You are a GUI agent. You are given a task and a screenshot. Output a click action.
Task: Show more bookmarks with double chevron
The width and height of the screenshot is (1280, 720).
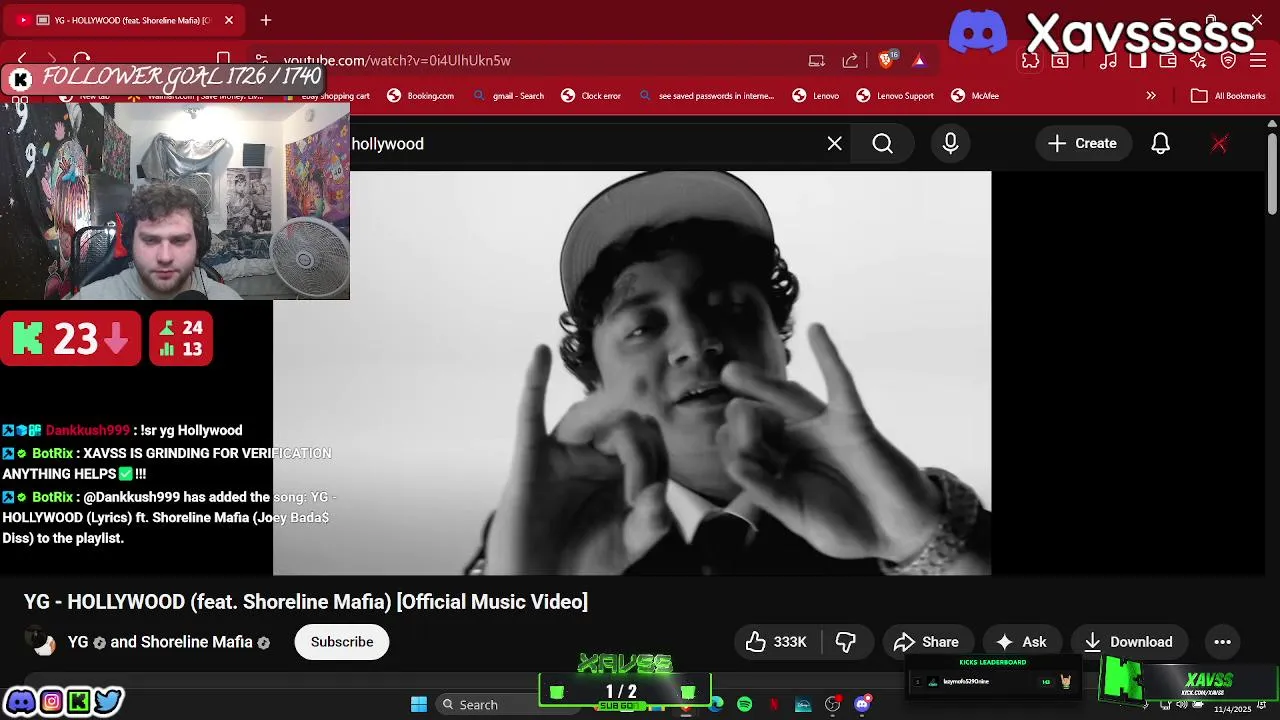coord(1151,96)
